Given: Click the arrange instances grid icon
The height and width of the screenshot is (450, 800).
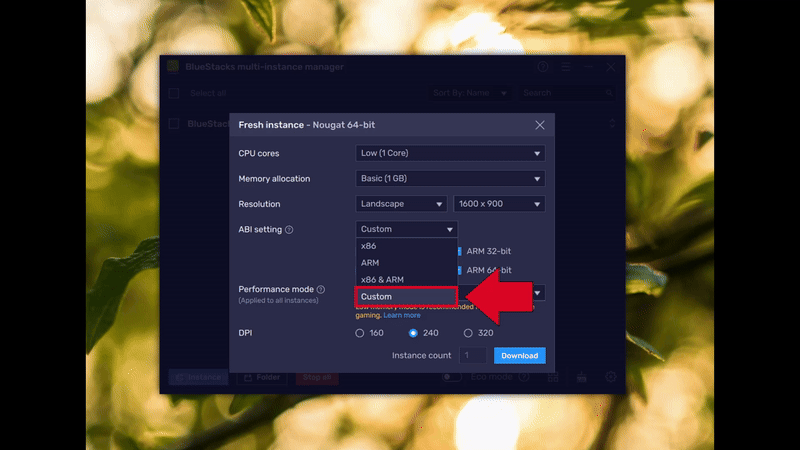Looking at the screenshot, I should pos(553,377).
